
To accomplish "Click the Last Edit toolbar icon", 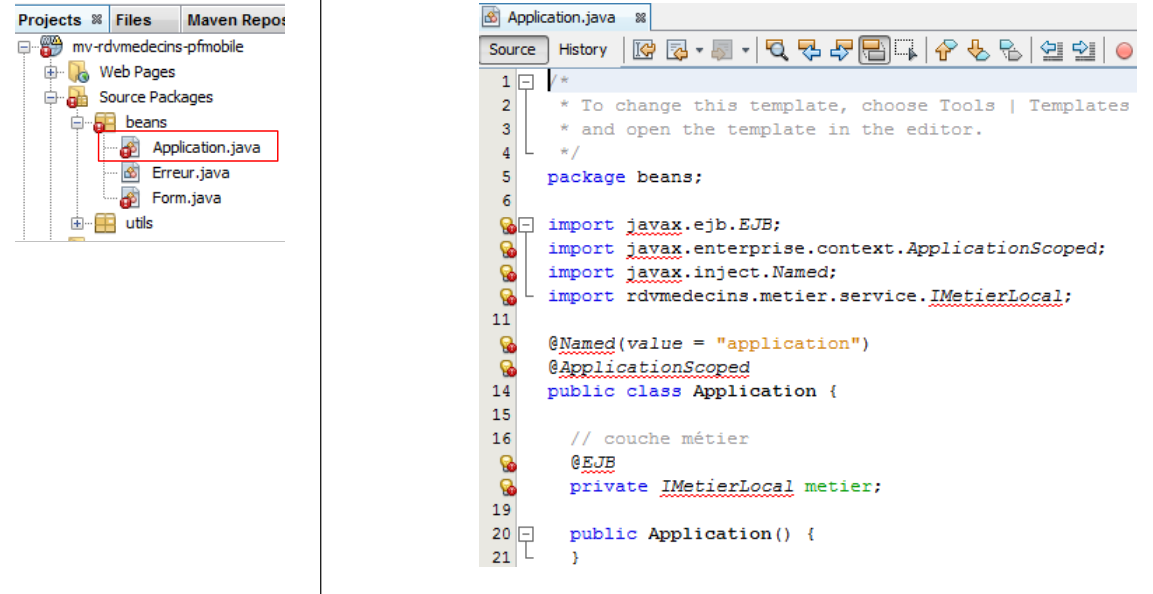I will tap(643, 50).
